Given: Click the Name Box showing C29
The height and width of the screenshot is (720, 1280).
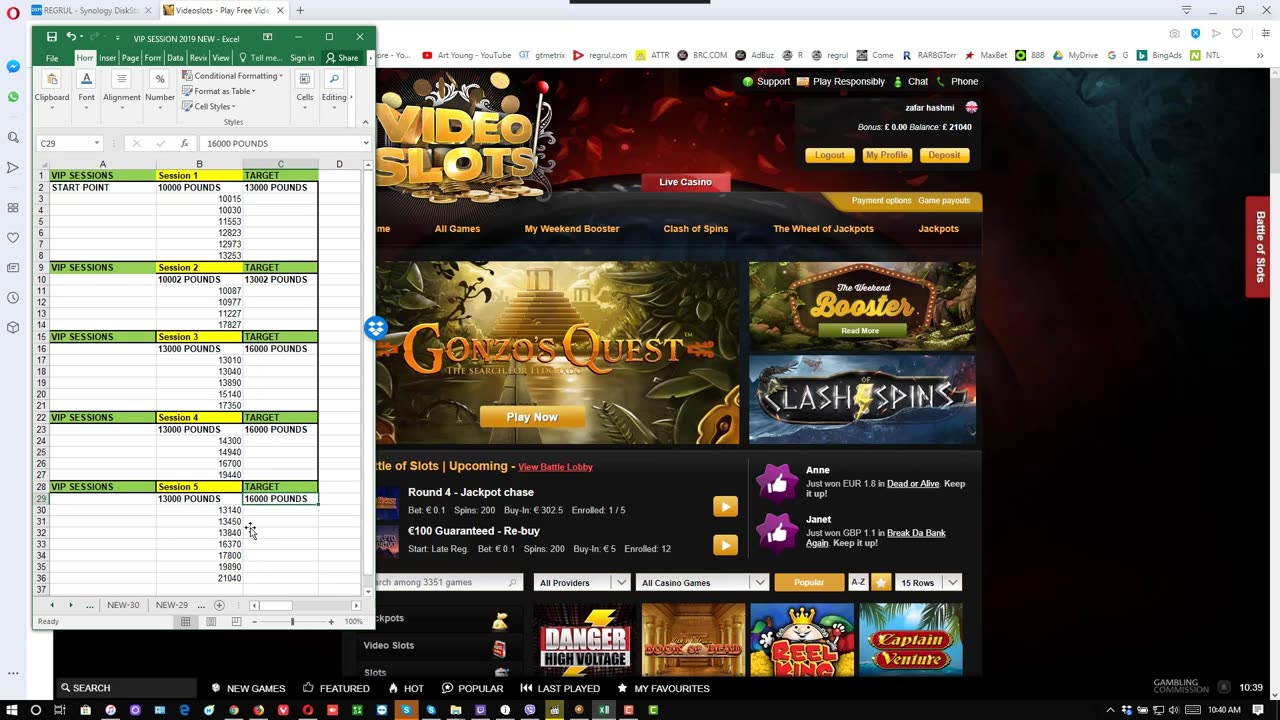Looking at the screenshot, I should [x=70, y=143].
